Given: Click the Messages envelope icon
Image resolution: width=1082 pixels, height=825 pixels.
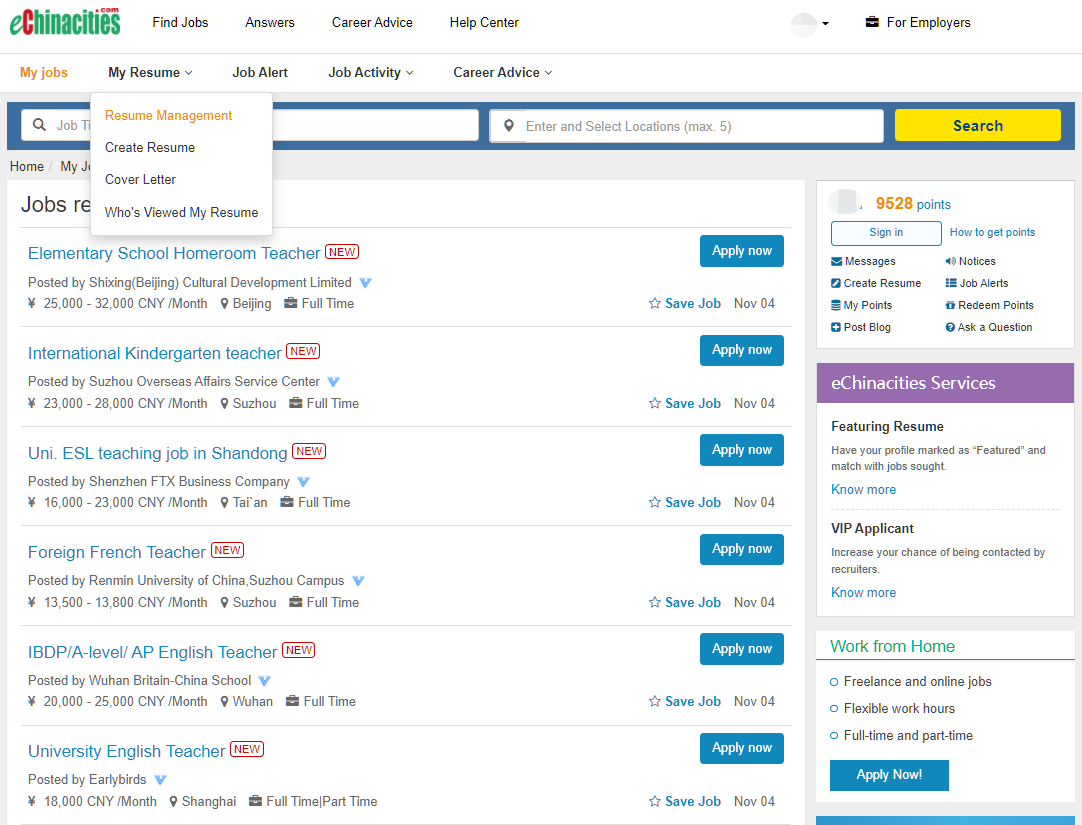Looking at the screenshot, I should (x=836, y=261).
